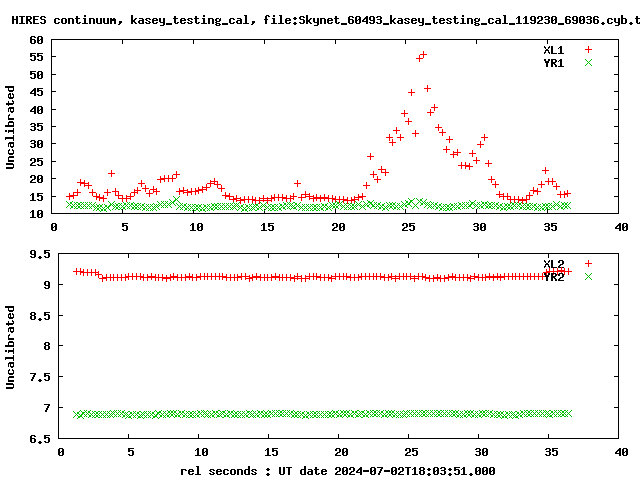Screen dimensions: 640x480
Task: Click the highest XL1 peak data point
Action: [x=423, y=54]
